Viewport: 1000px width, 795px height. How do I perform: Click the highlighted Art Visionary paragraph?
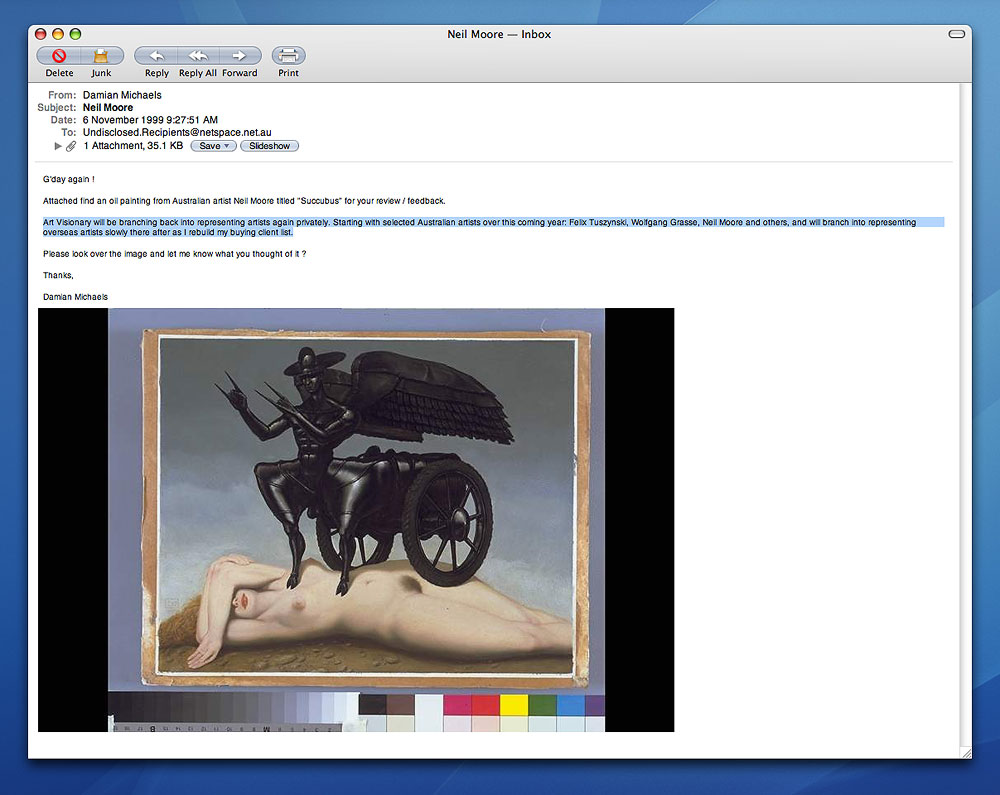(x=493, y=227)
